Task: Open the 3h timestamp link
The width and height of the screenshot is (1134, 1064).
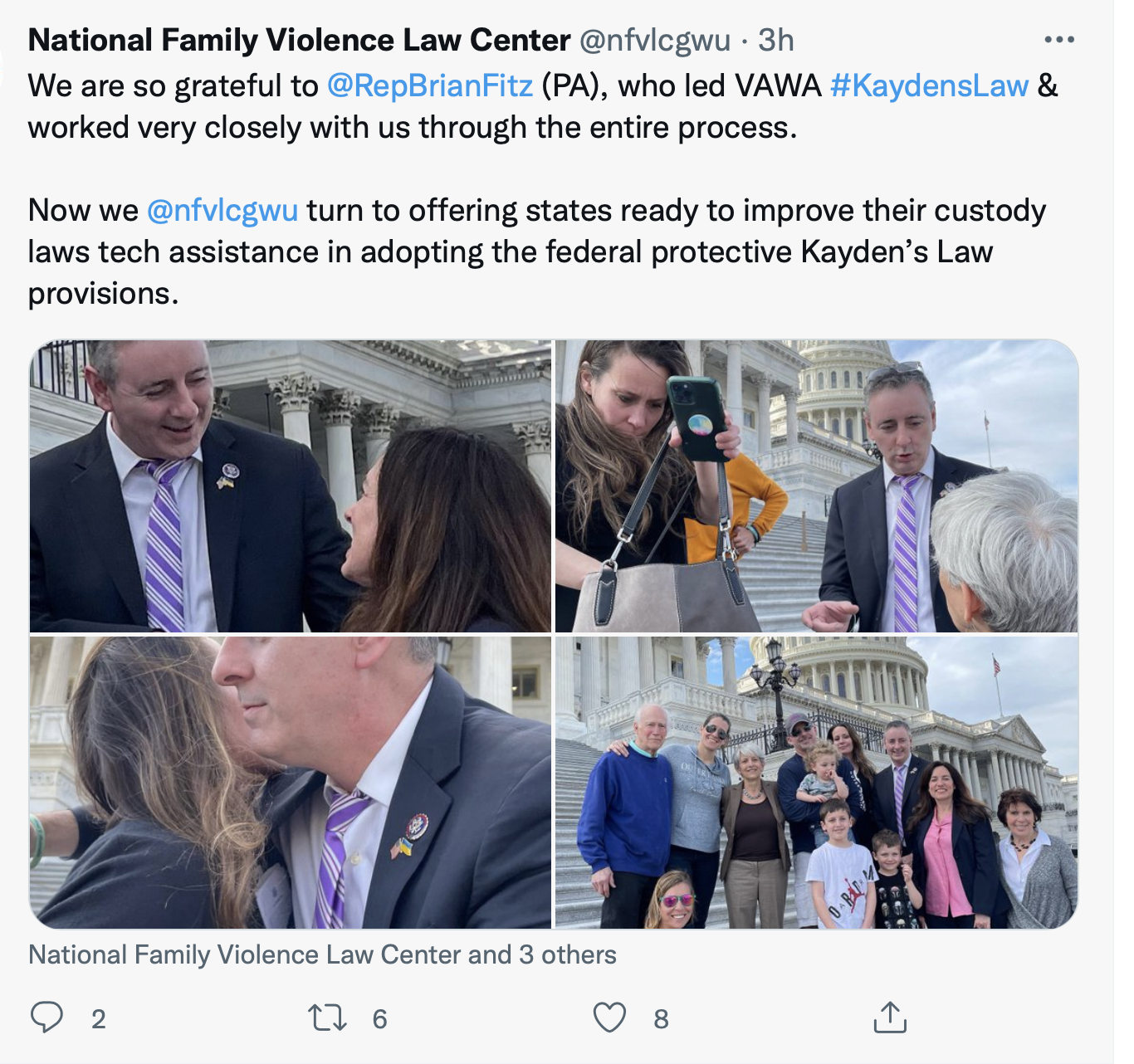Action: click(776, 40)
